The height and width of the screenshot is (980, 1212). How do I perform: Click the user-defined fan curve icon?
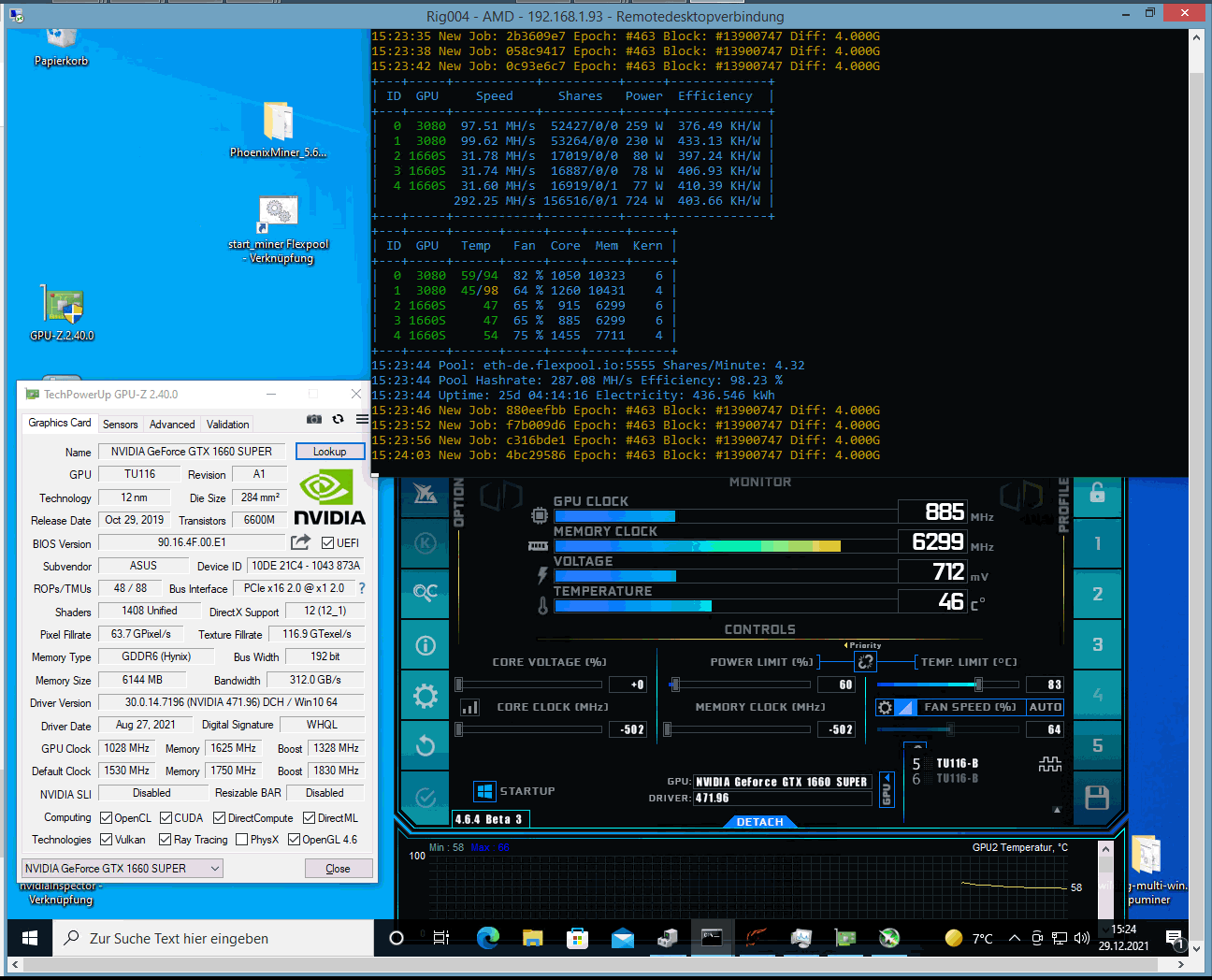click(905, 707)
